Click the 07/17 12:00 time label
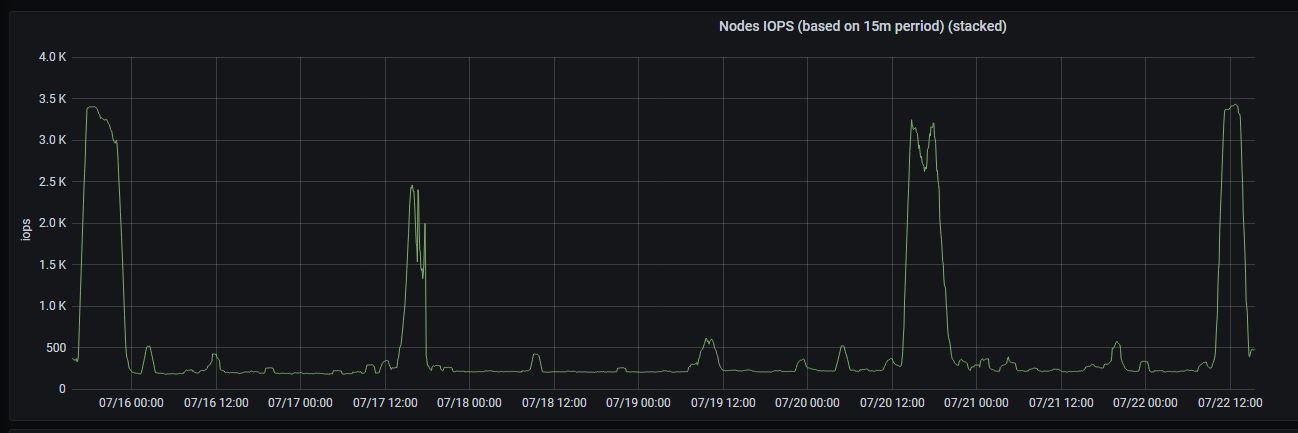 (x=385, y=403)
